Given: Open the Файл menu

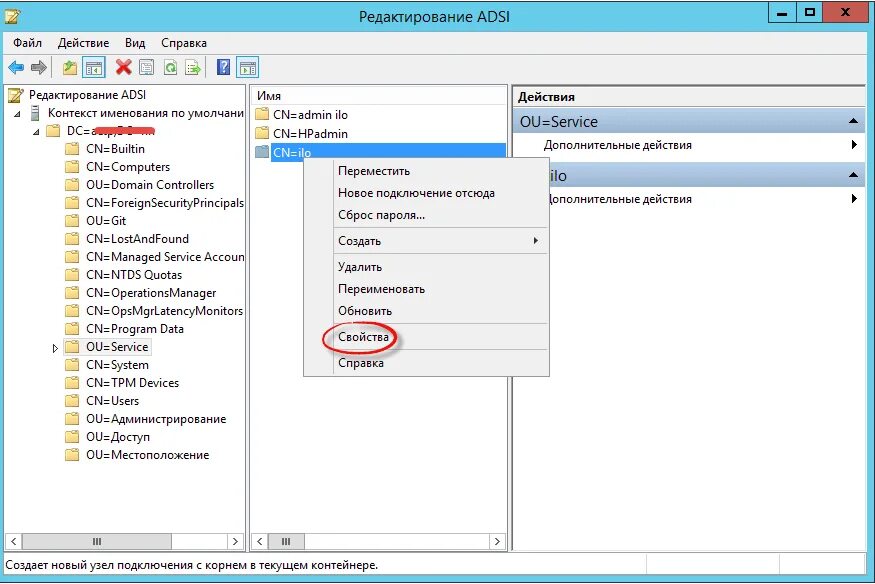Looking at the screenshot, I should (x=28, y=43).
